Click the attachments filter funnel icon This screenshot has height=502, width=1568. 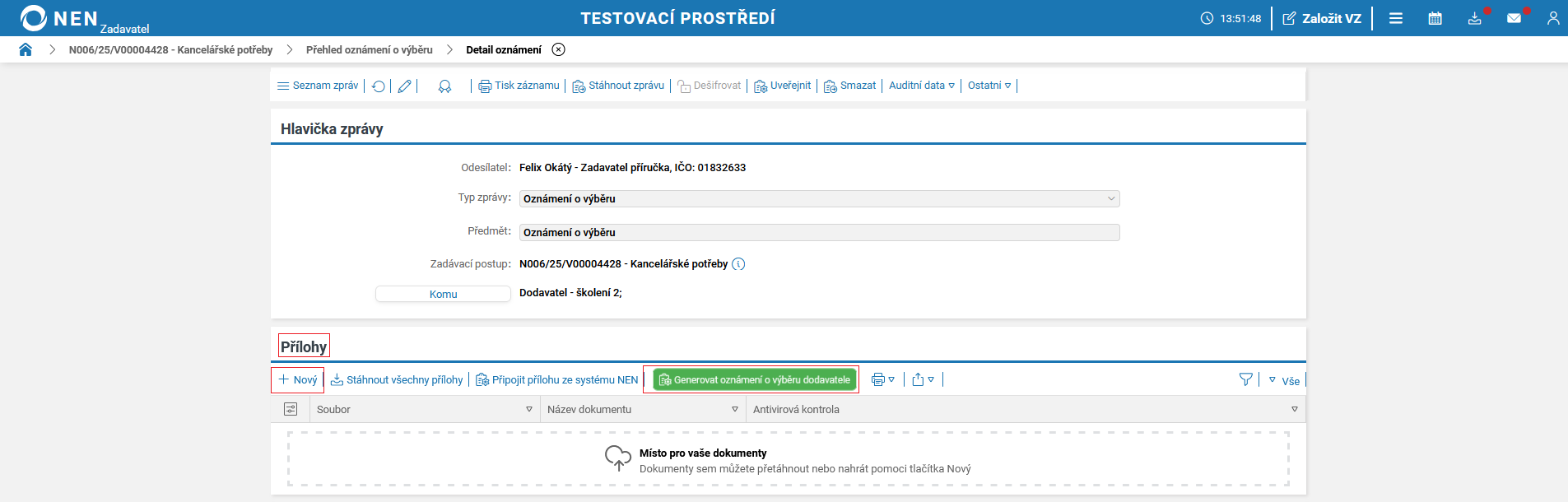[x=1245, y=379]
